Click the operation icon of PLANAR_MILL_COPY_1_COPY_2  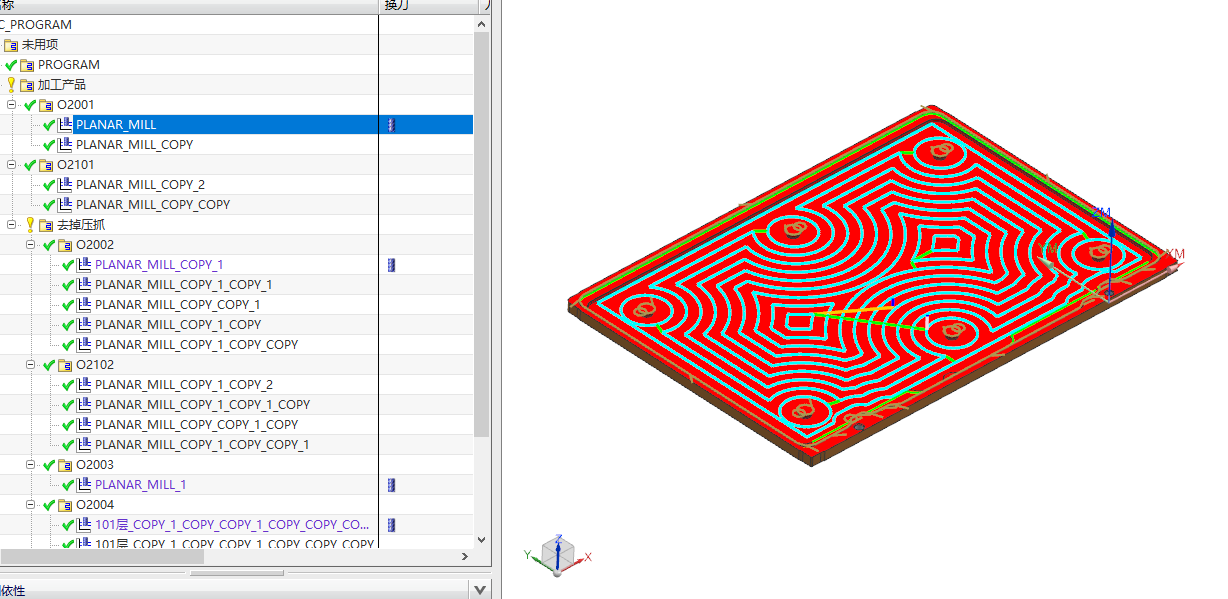(x=84, y=385)
